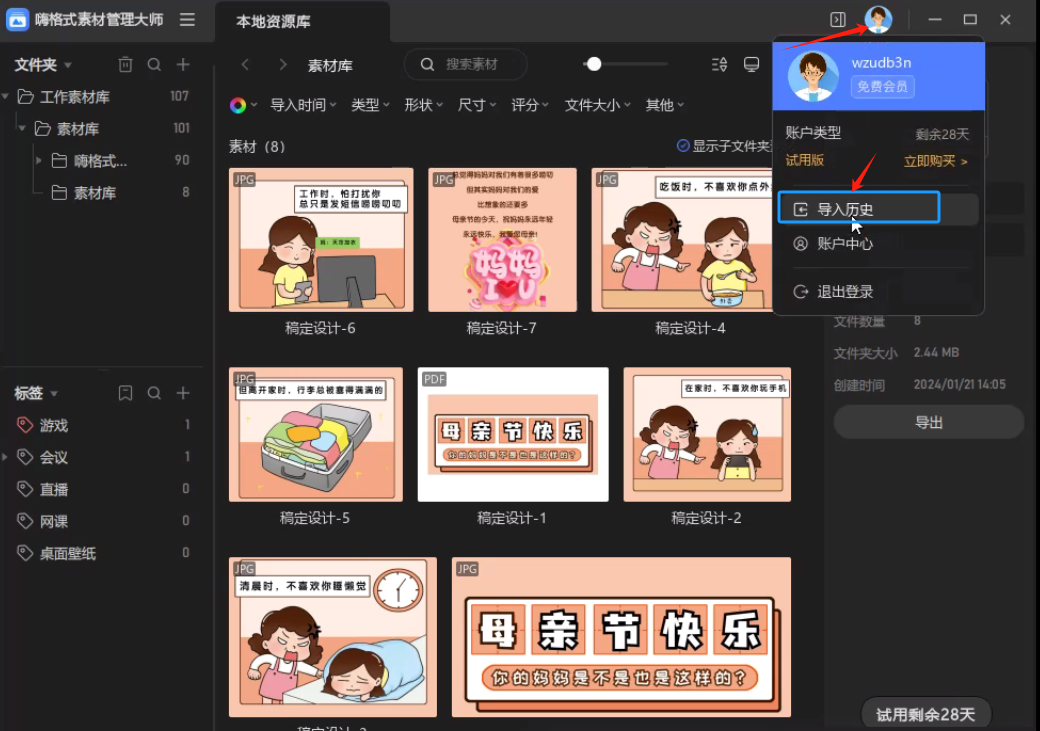Open the 形状 filter dropdown
The image size is (1040, 731).
click(x=423, y=105)
